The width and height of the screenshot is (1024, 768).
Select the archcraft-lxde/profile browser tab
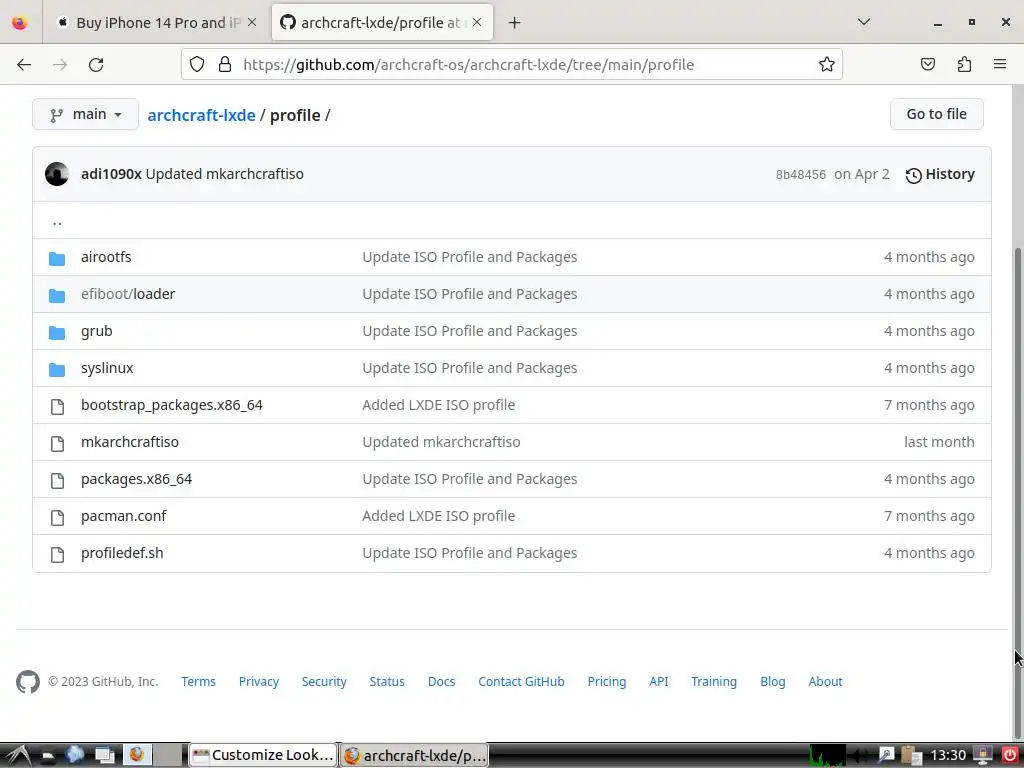(382, 22)
